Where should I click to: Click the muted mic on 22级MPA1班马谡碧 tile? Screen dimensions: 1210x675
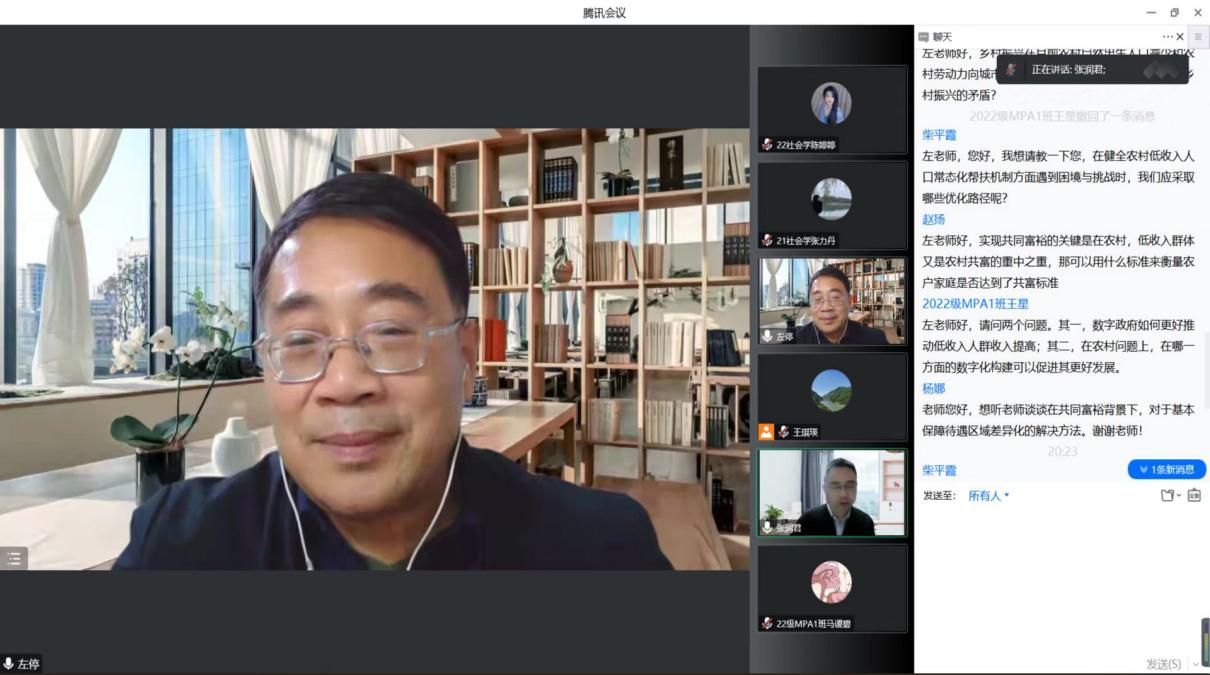[767, 623]
